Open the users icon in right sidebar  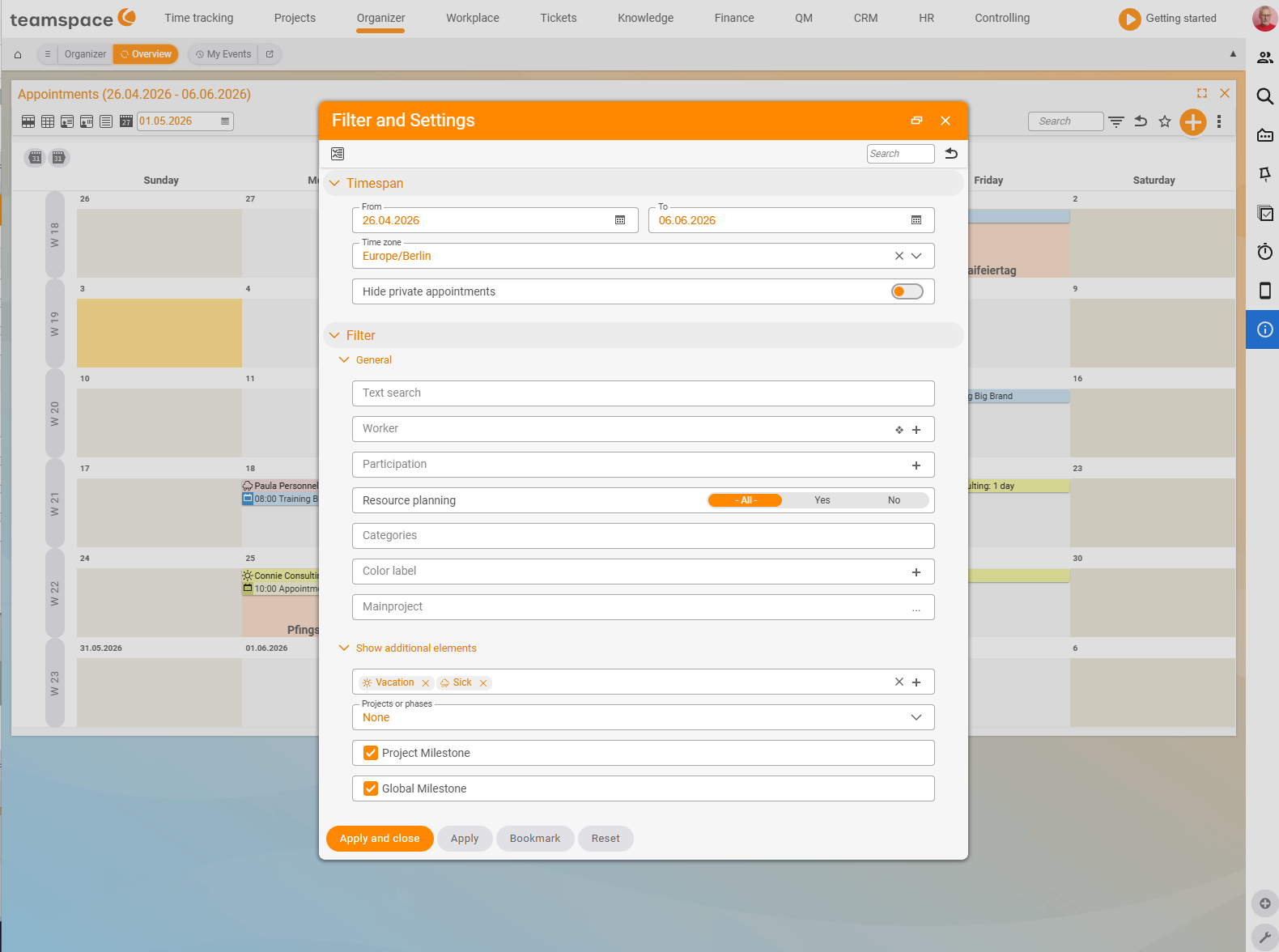[1264, 57]
